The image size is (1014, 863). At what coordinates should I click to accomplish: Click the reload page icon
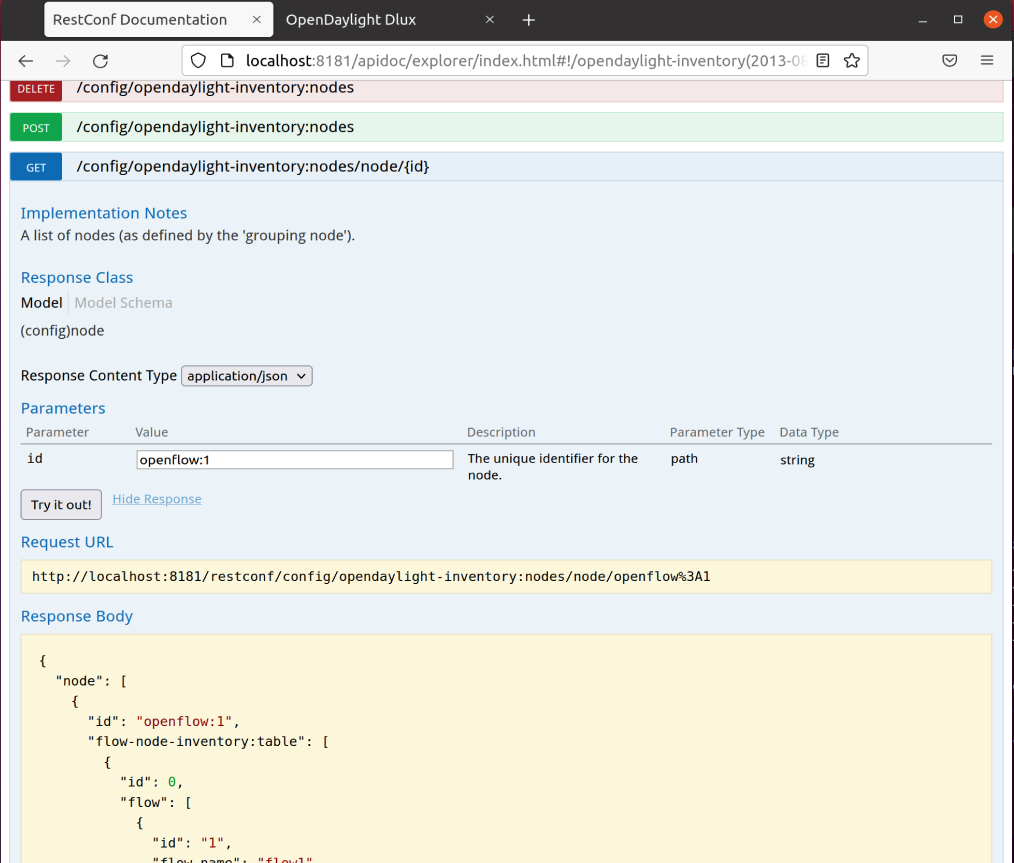[x=100, y=61]
